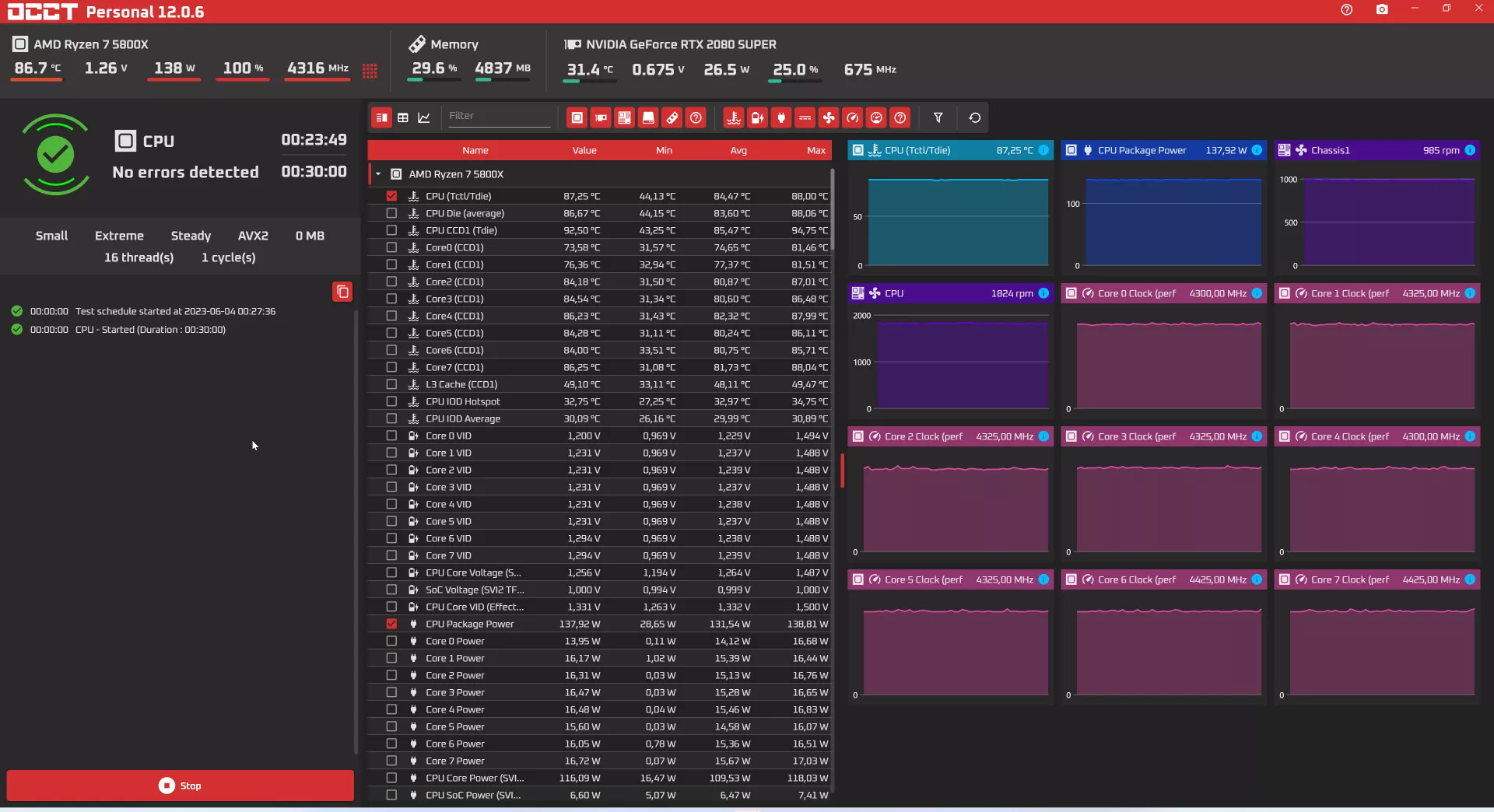
Task: Switch to the graph-only view icon
Action: [424, 118]
